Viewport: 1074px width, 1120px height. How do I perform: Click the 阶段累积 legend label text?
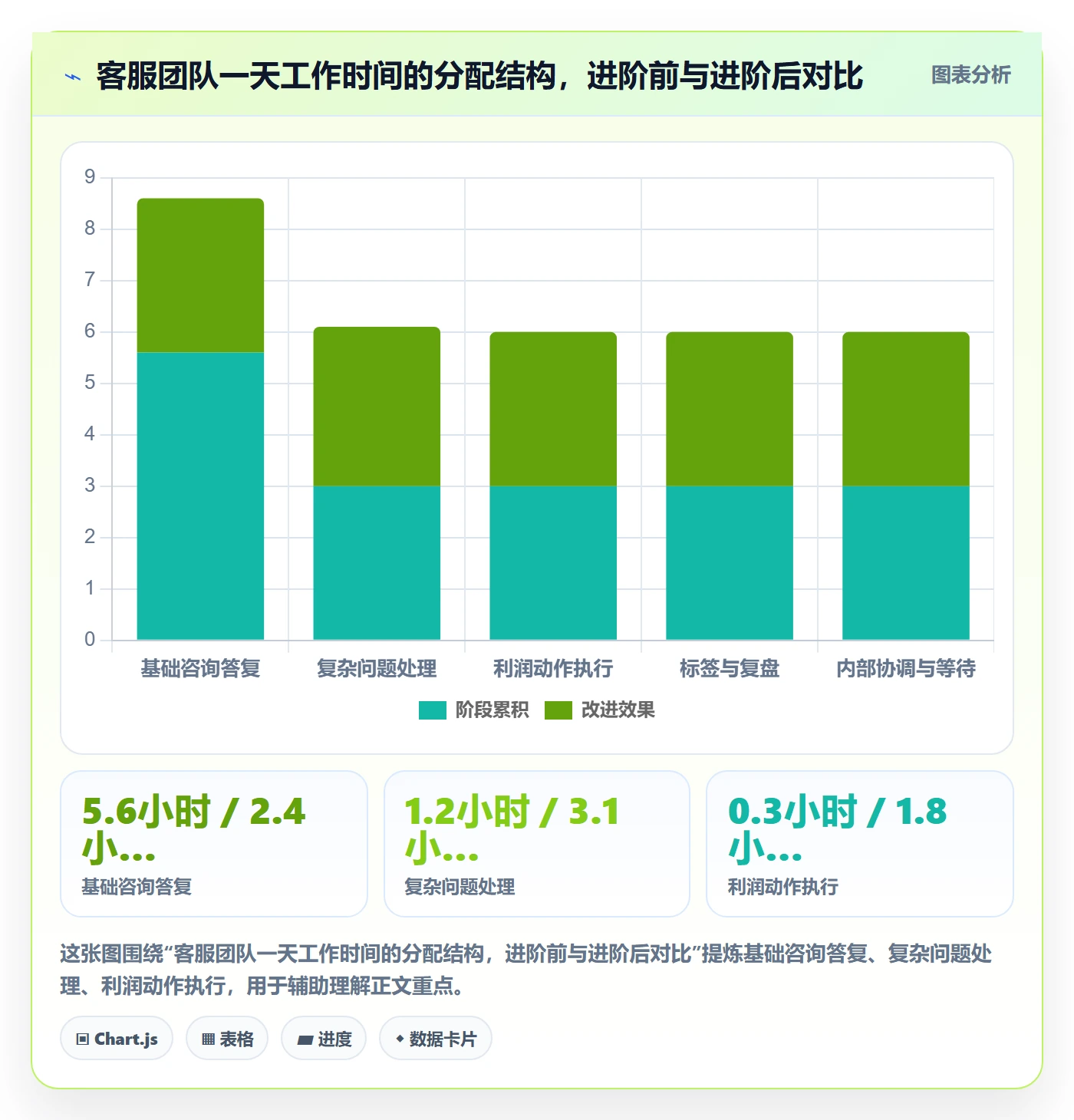492,710
